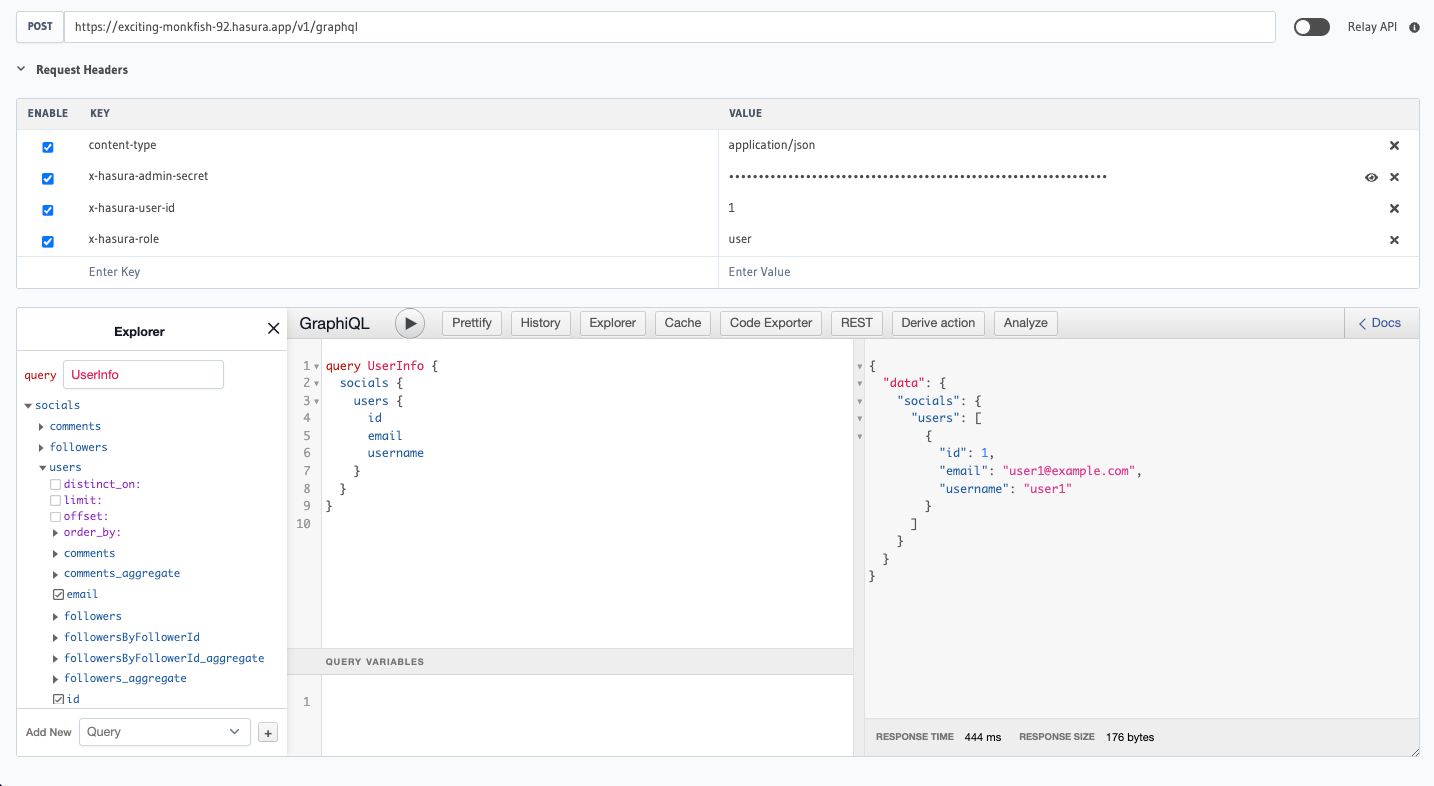Collapse the Request Headers section

pos(20,69)
